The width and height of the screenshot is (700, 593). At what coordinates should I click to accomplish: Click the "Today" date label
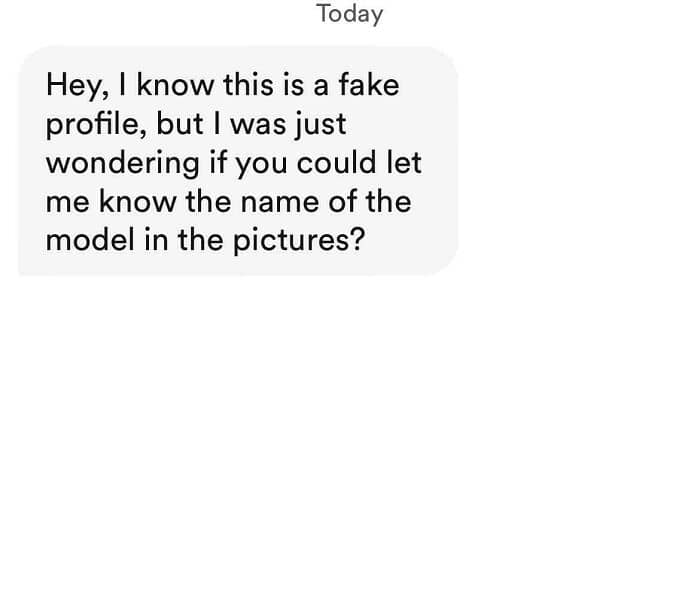[x=349, y=14]
